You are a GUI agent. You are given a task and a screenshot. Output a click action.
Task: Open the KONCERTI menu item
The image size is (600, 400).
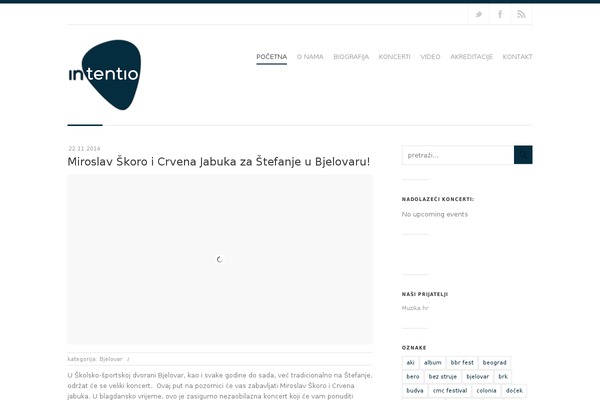(395, 57)
